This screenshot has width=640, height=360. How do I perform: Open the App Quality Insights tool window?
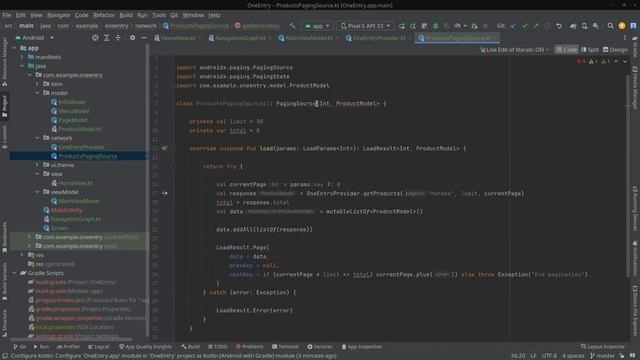[x=145, y=347]
